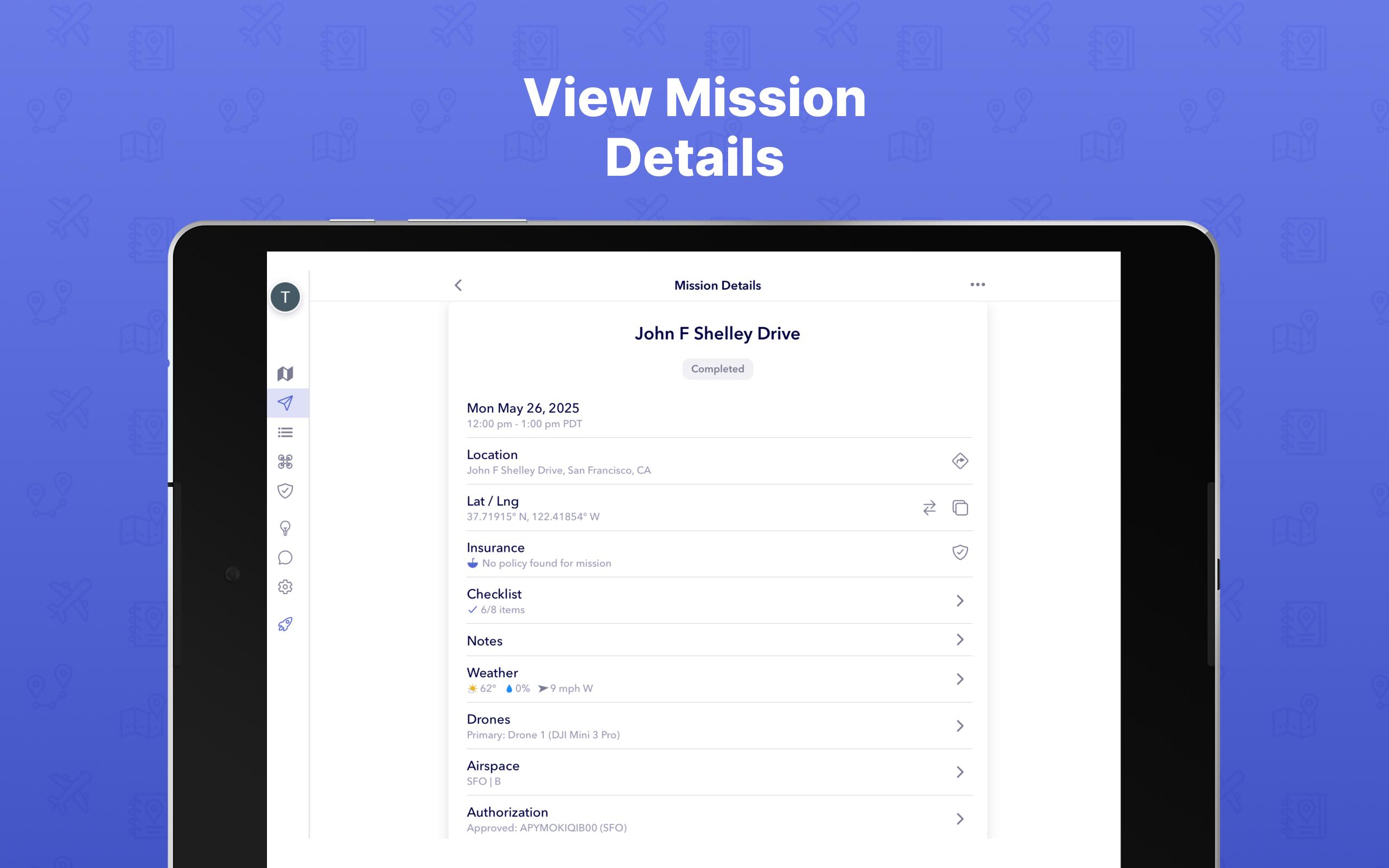Expand the Authorization row chevron

960,819
